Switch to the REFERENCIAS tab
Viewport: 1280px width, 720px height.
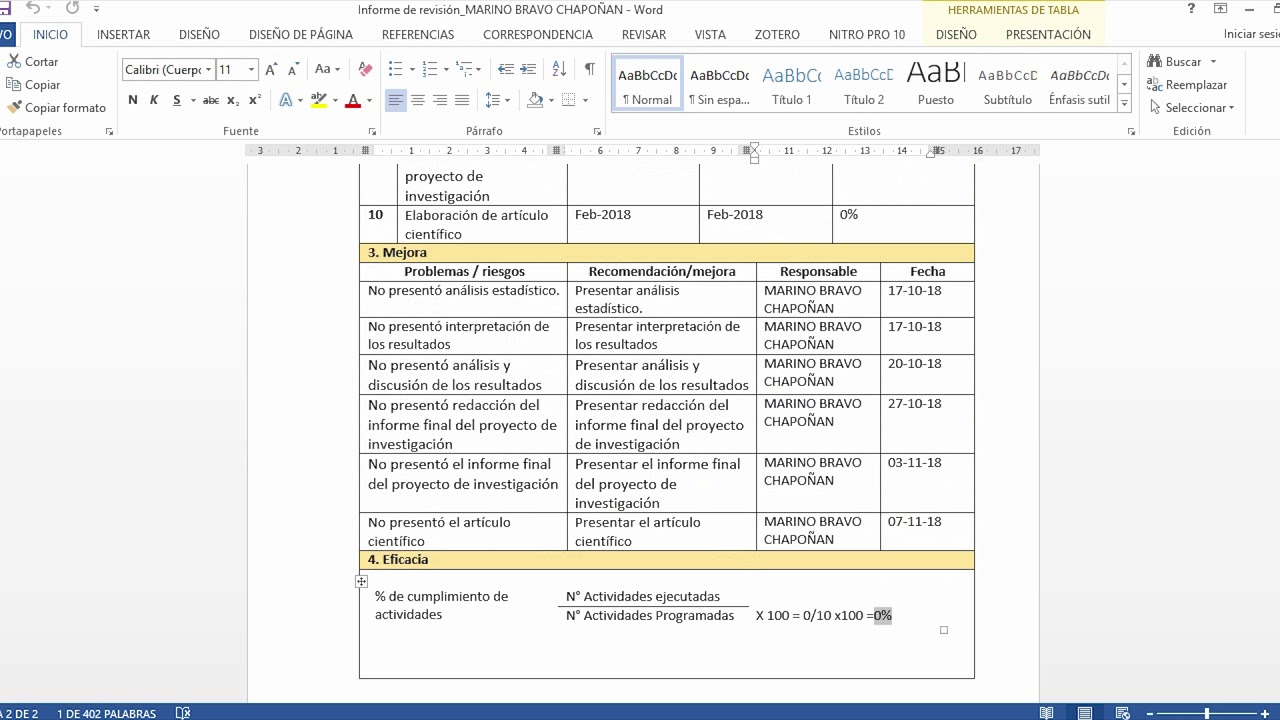(x=418, y=34)
